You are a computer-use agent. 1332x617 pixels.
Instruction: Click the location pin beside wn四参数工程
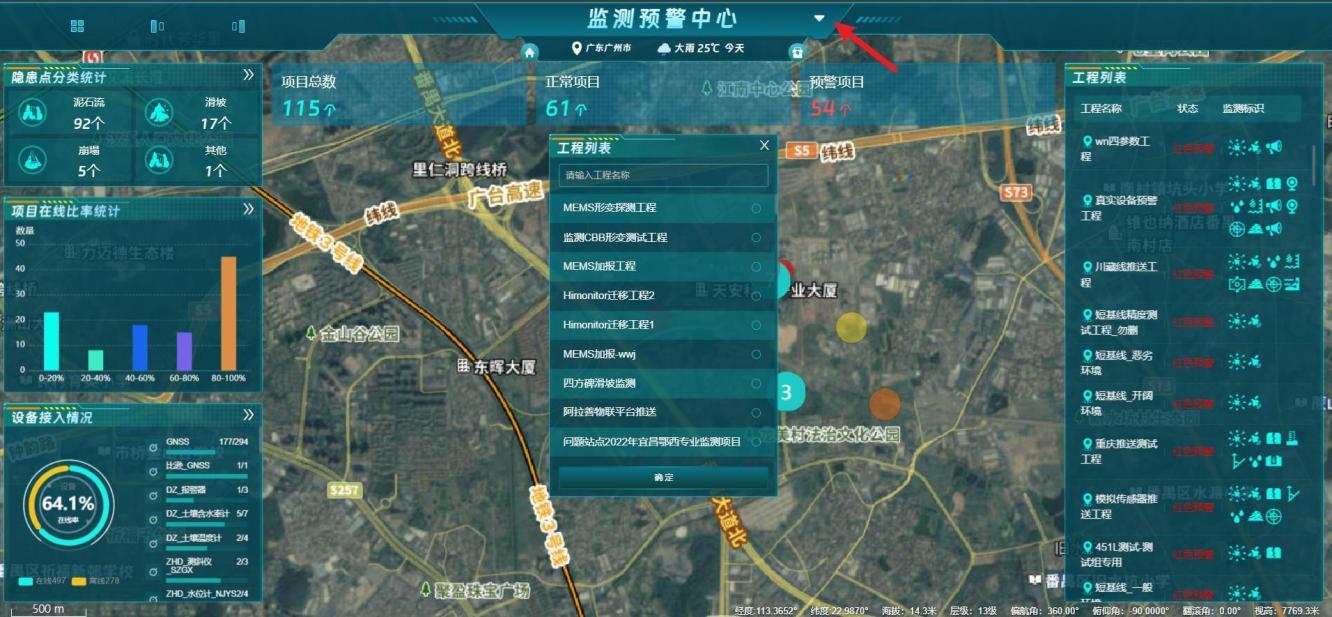[x=1087, y=143]
